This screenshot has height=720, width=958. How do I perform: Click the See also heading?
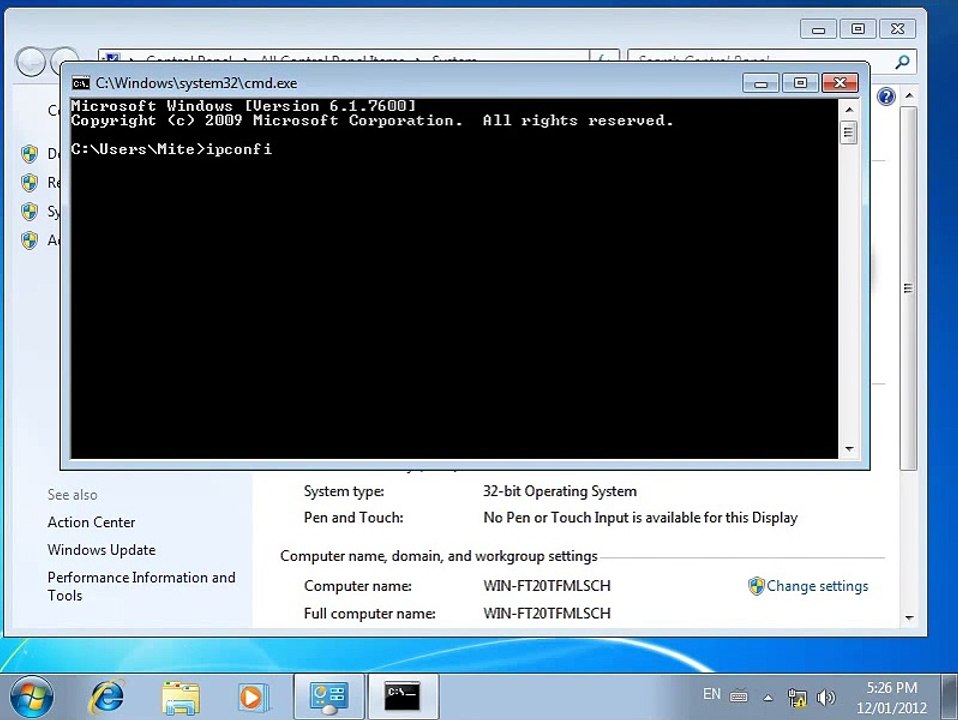tap(72, 494)
